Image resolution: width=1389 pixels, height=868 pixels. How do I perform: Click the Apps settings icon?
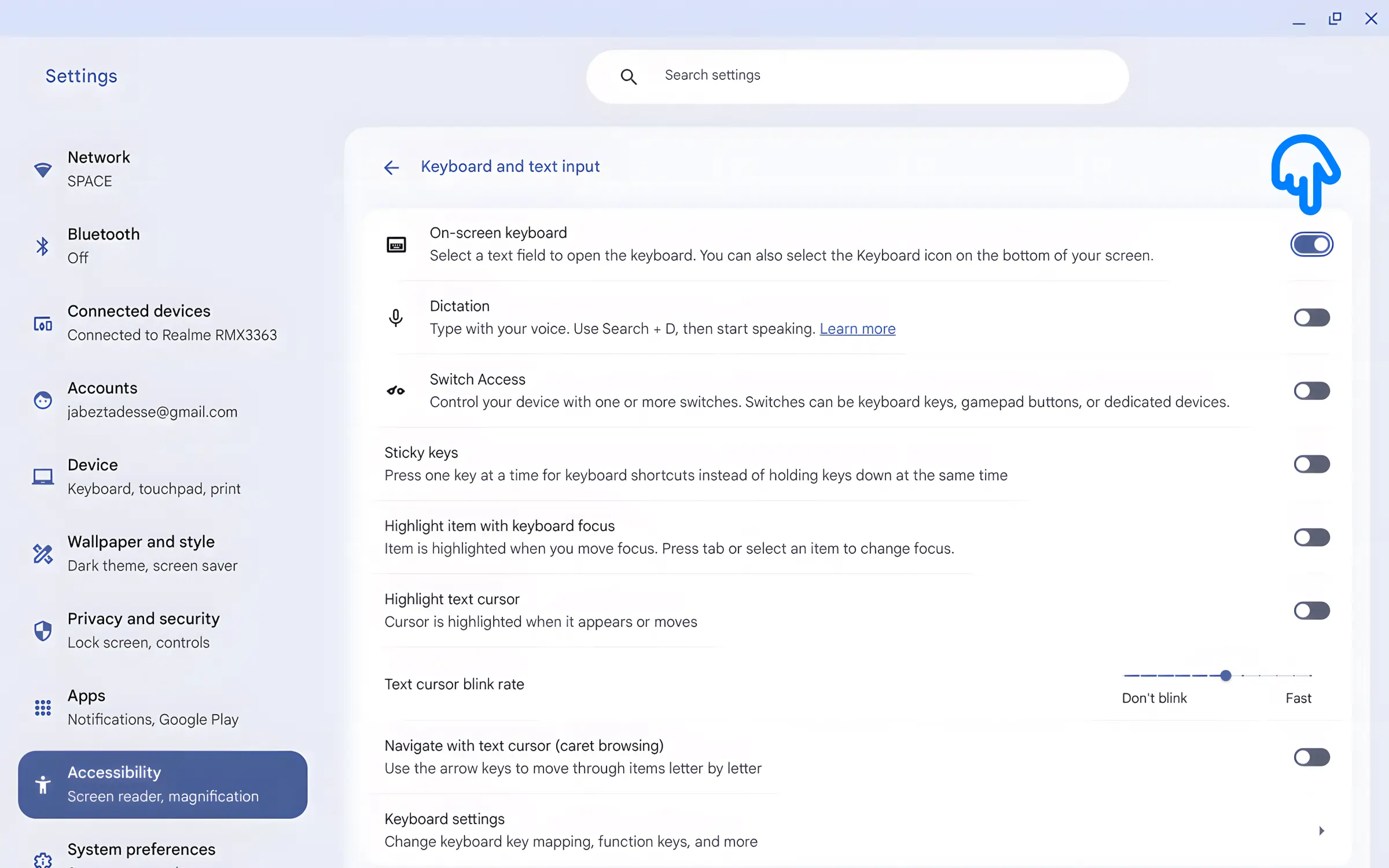pyautogui.click(x=42, y=708)
